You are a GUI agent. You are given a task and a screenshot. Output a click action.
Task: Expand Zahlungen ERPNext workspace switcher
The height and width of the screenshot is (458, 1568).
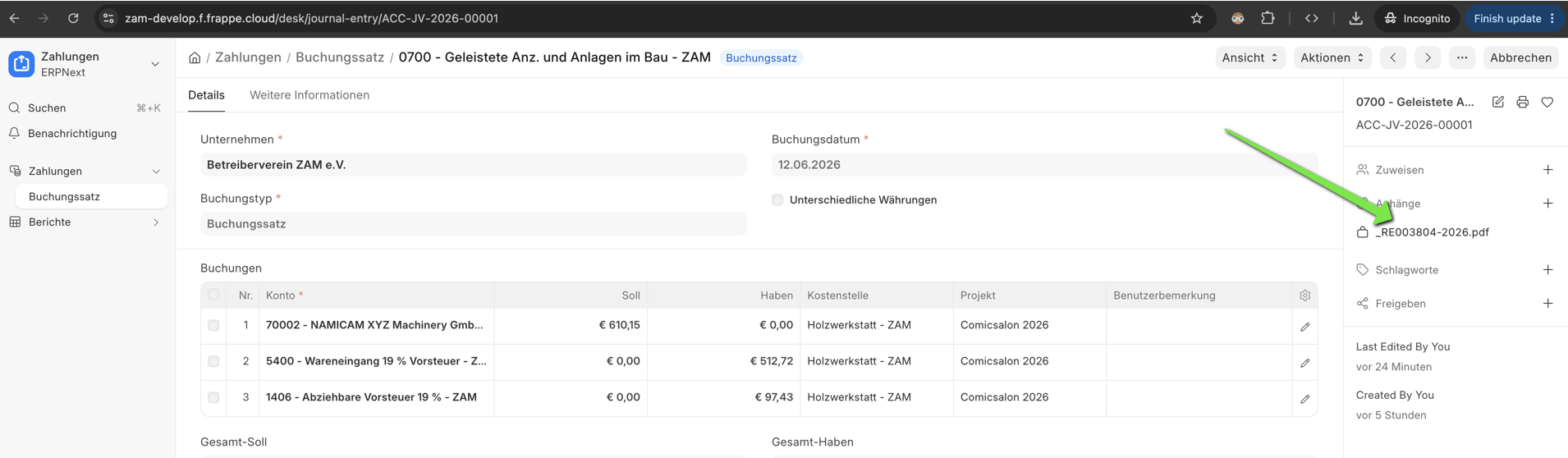(155, 64)
